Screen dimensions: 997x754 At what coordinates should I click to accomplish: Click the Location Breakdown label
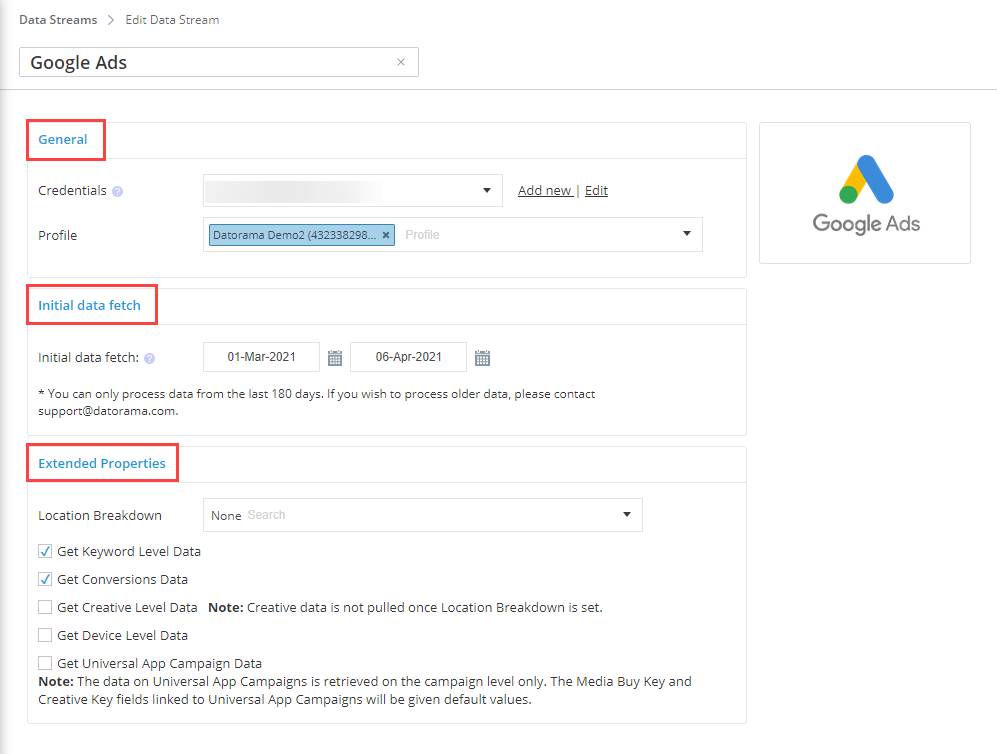100,516
